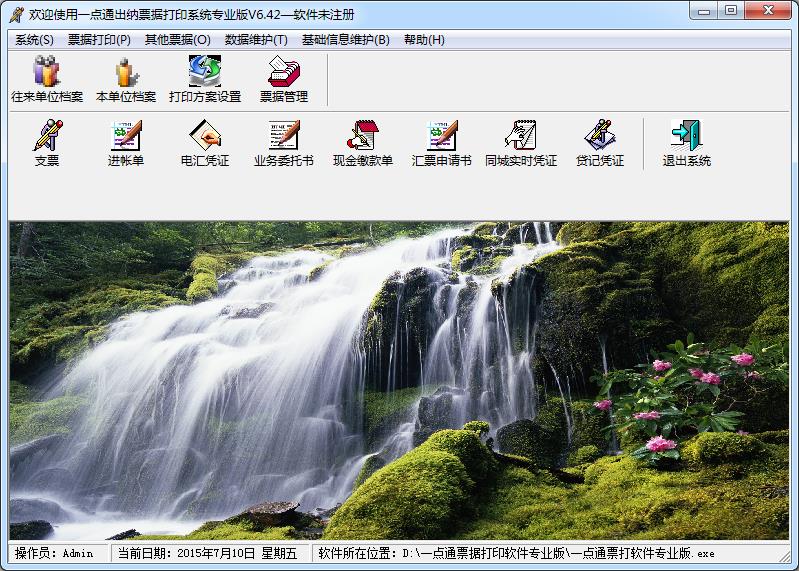Open 打印方案设置 print scheme settings

click(x=205, y=79)
